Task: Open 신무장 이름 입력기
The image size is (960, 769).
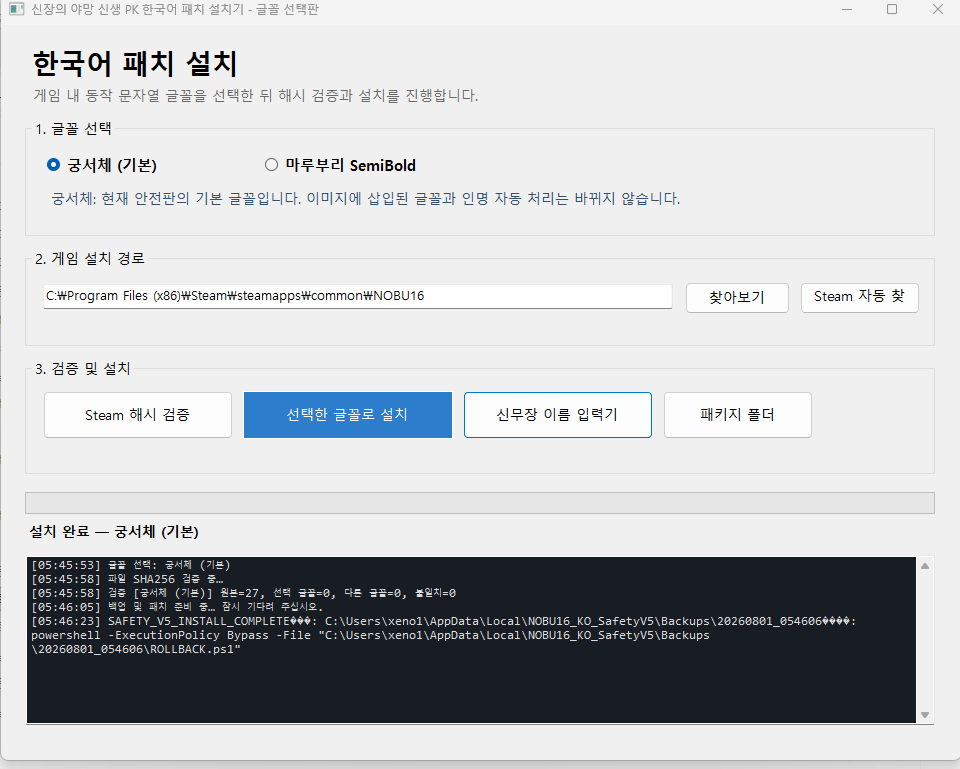Action: 558,415
